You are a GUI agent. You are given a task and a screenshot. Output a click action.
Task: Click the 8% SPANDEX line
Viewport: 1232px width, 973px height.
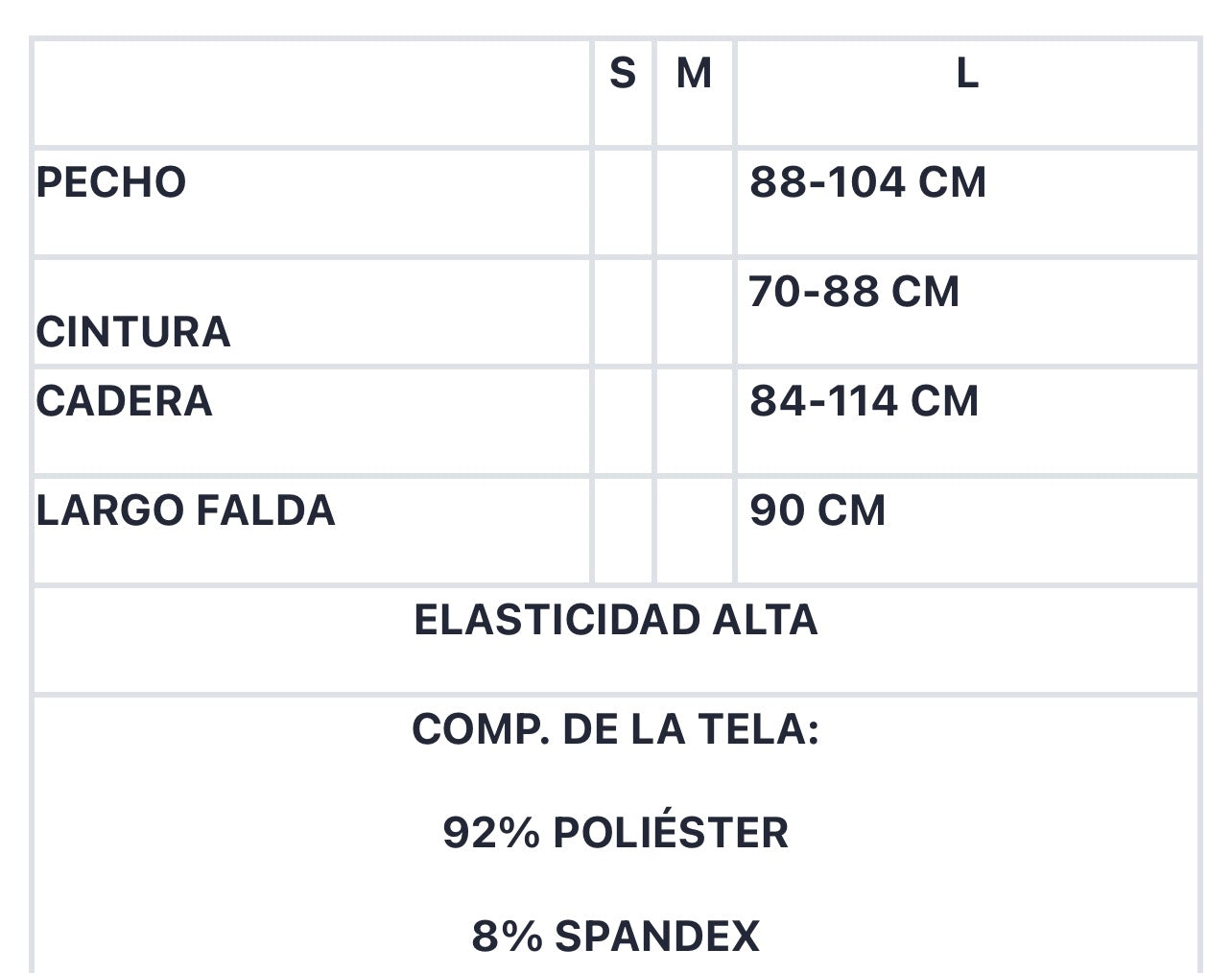pyautogui.click(x=616, y=936)
